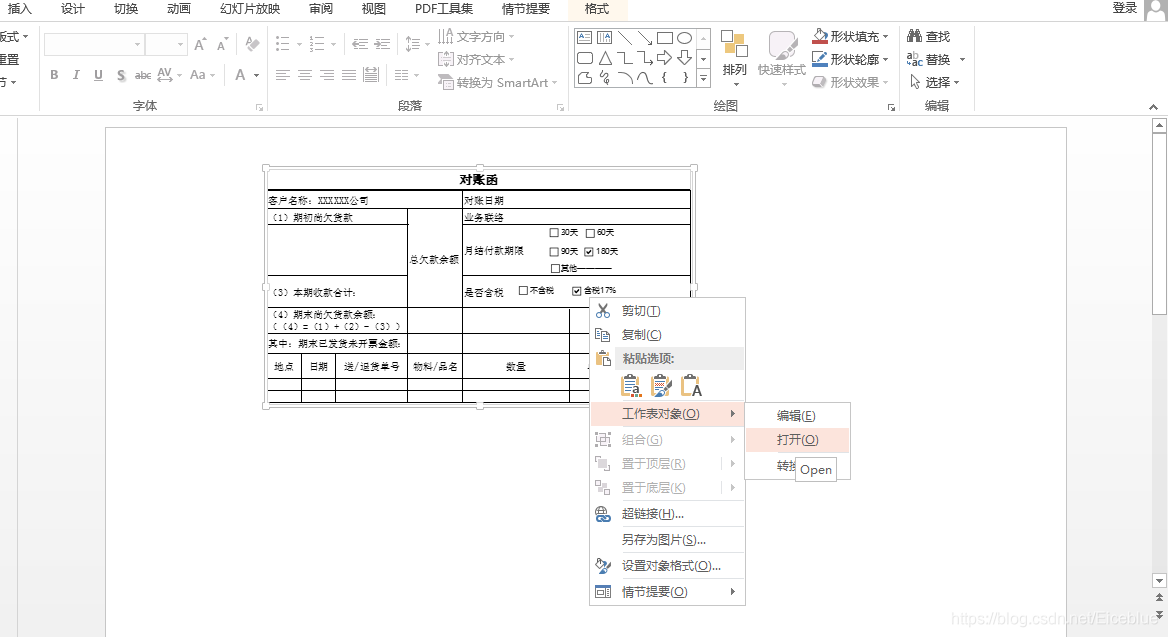
Task: Click the increase indent icon
Action: tap(382, 45)
